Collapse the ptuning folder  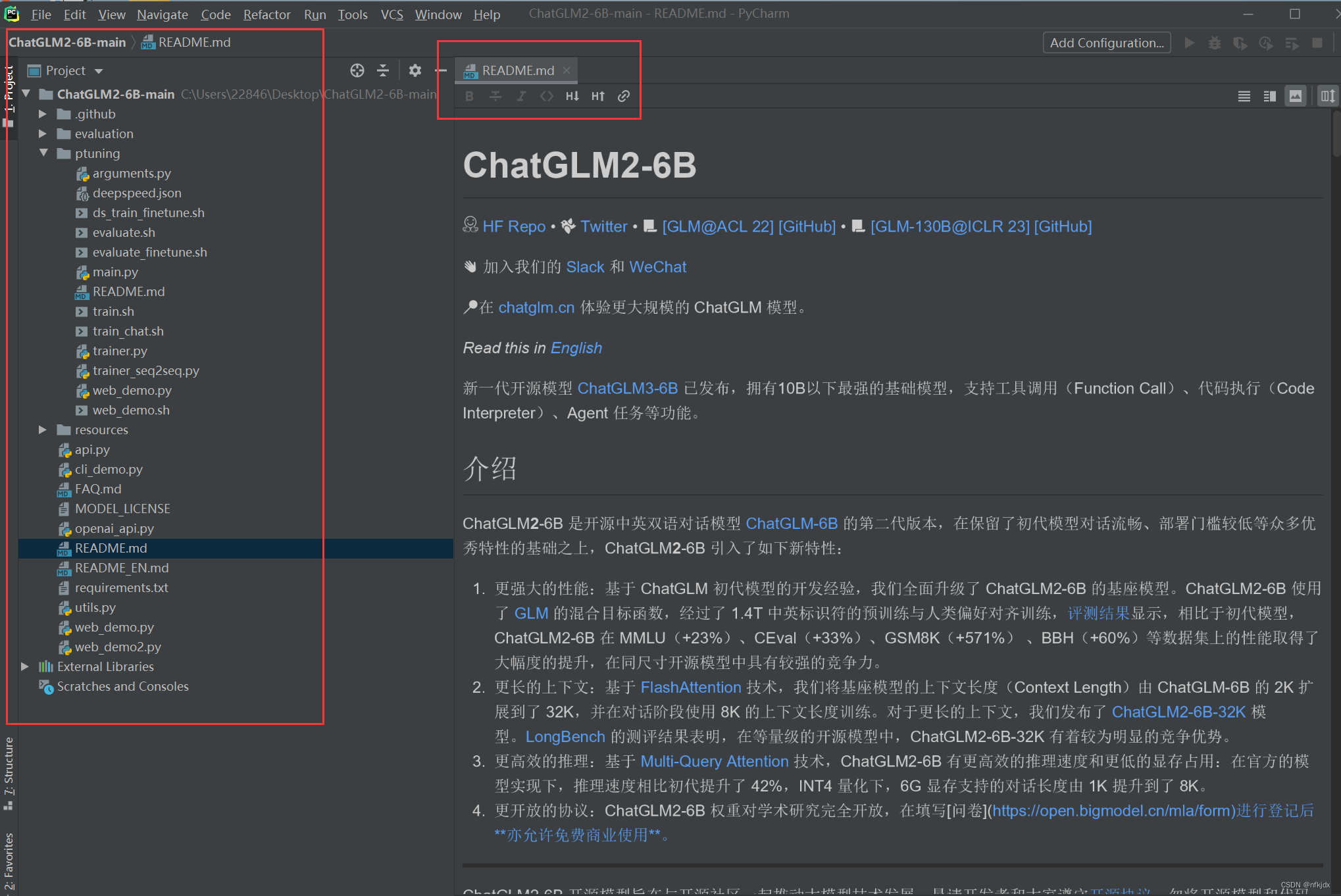coord(43,153)
